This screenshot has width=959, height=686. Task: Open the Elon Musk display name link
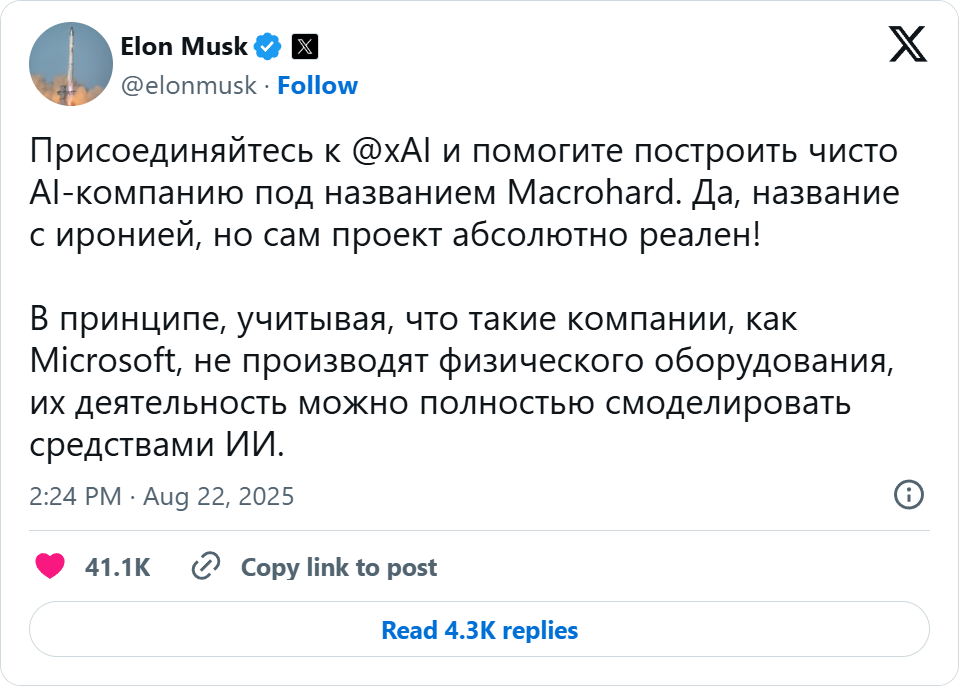[183, 46]
